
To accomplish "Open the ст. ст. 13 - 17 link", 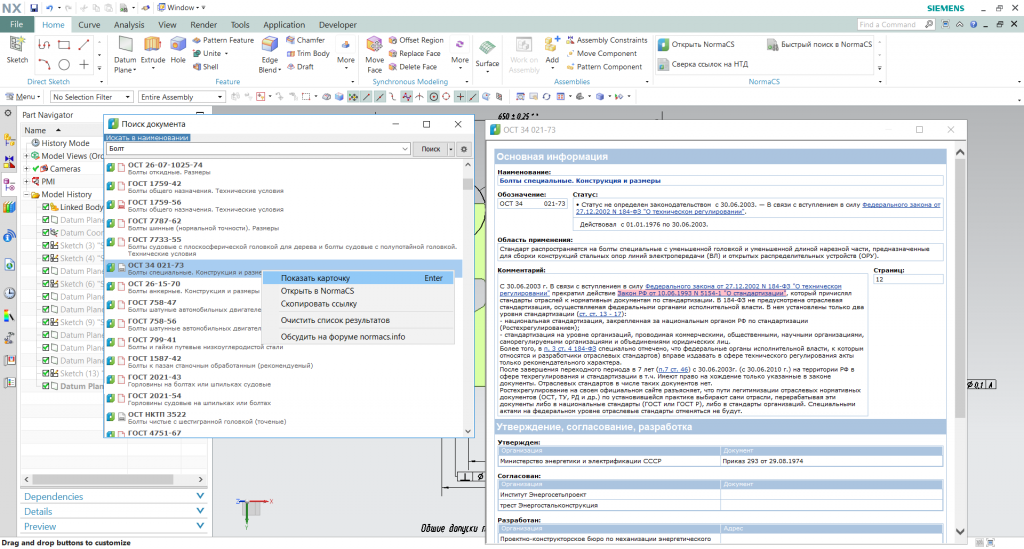I will coord(600,314).
